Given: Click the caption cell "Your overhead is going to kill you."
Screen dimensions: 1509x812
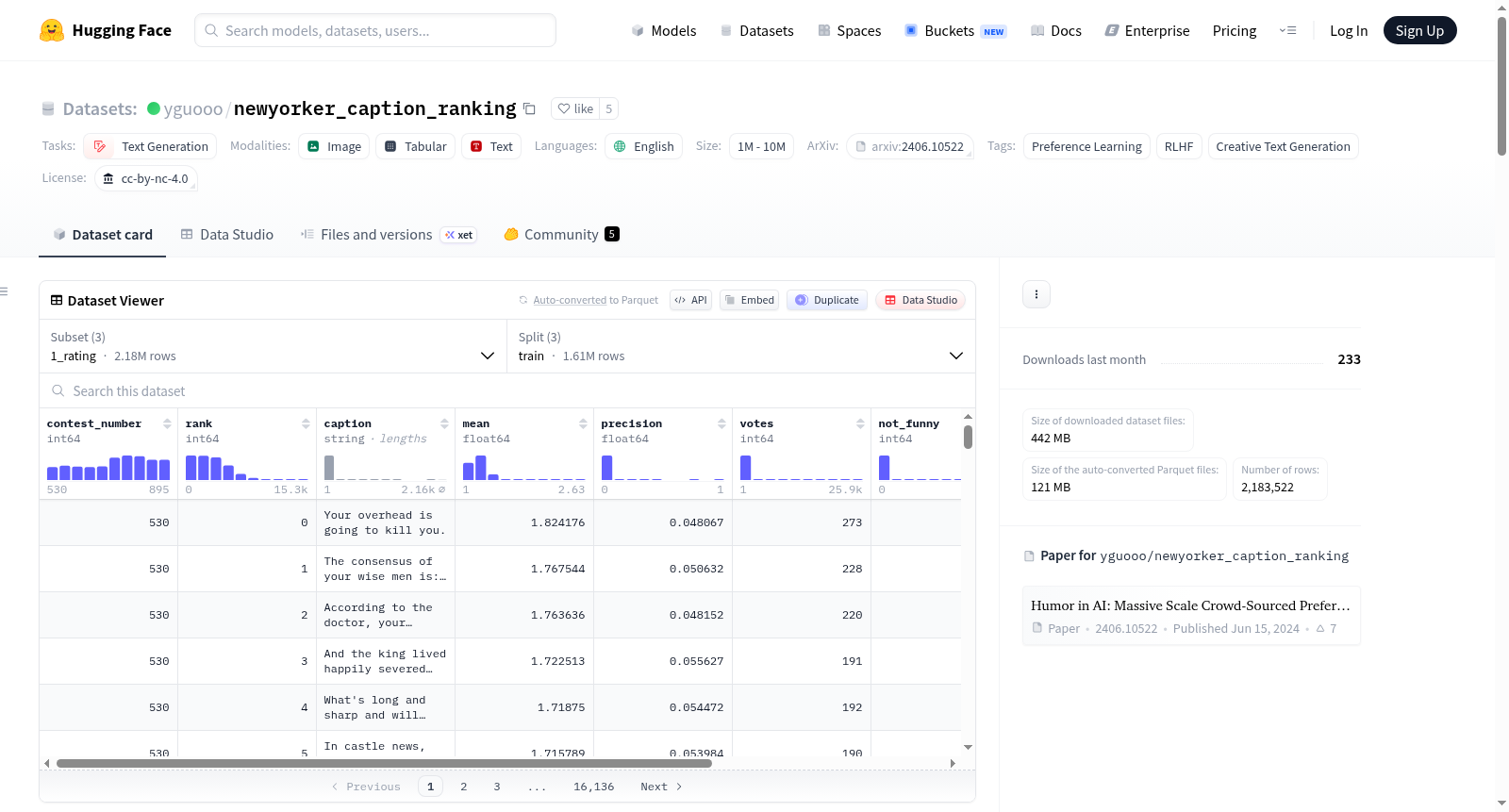Looking at the screenshot, I should click(385, 522).
